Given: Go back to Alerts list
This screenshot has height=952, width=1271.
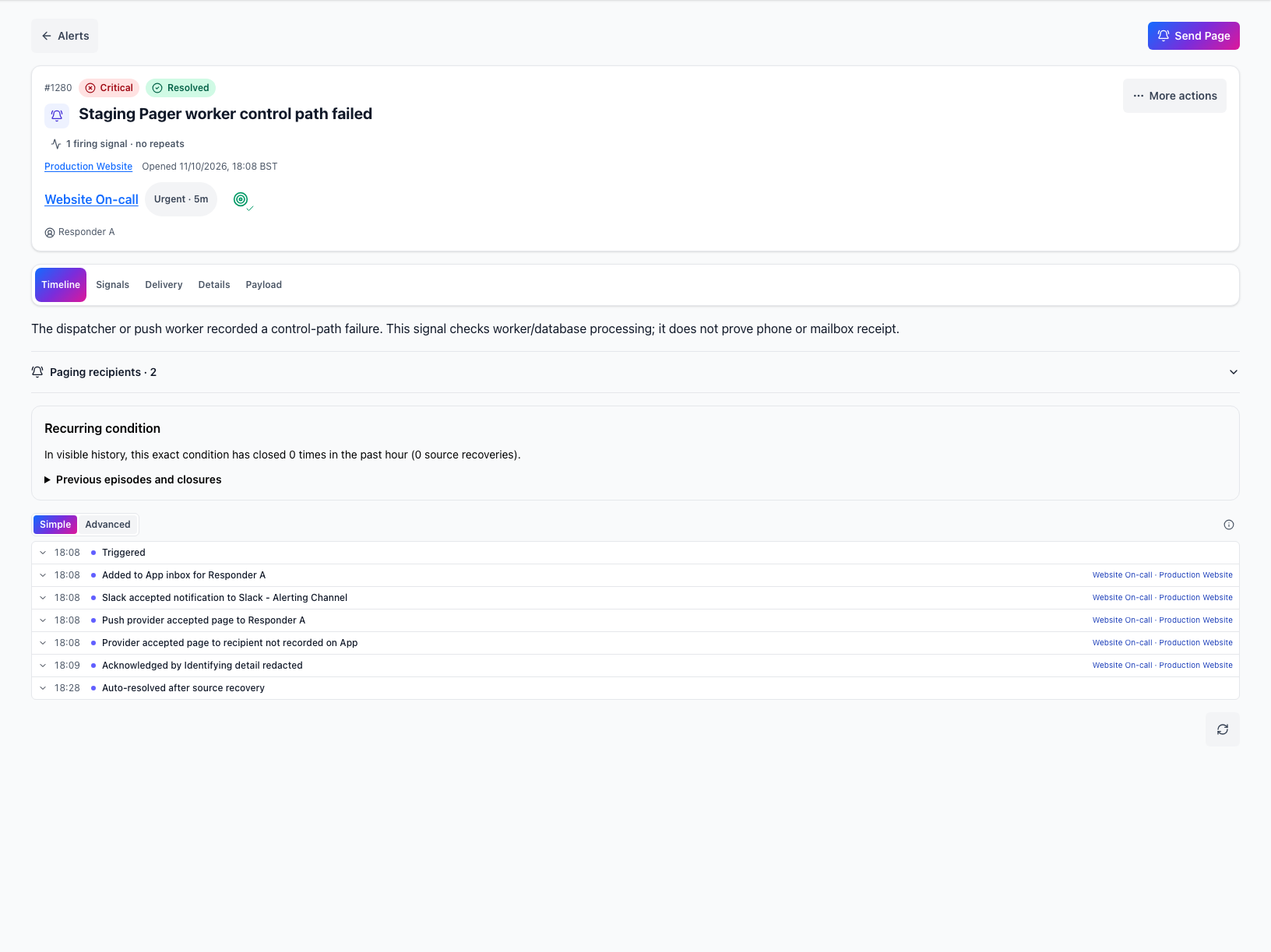Looking at the screenshot, I should click(x=65, y=36).
